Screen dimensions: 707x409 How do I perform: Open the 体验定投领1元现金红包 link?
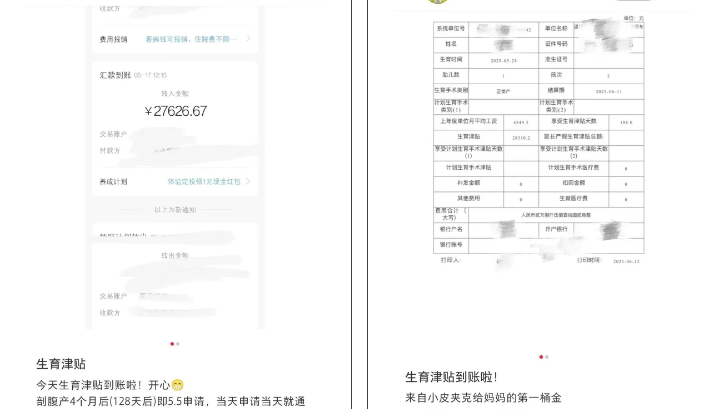point(203,182)
